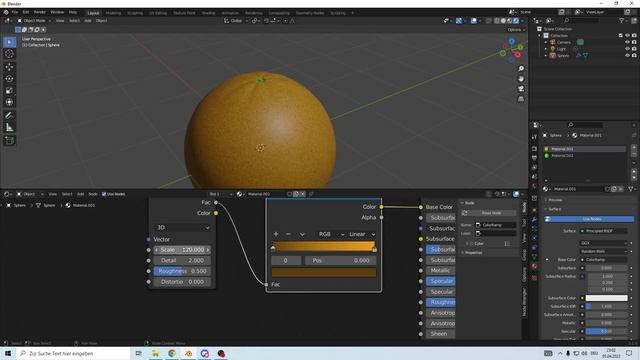
Task: Open the Modifier properties wrench tab
Action: pos(534,220)
